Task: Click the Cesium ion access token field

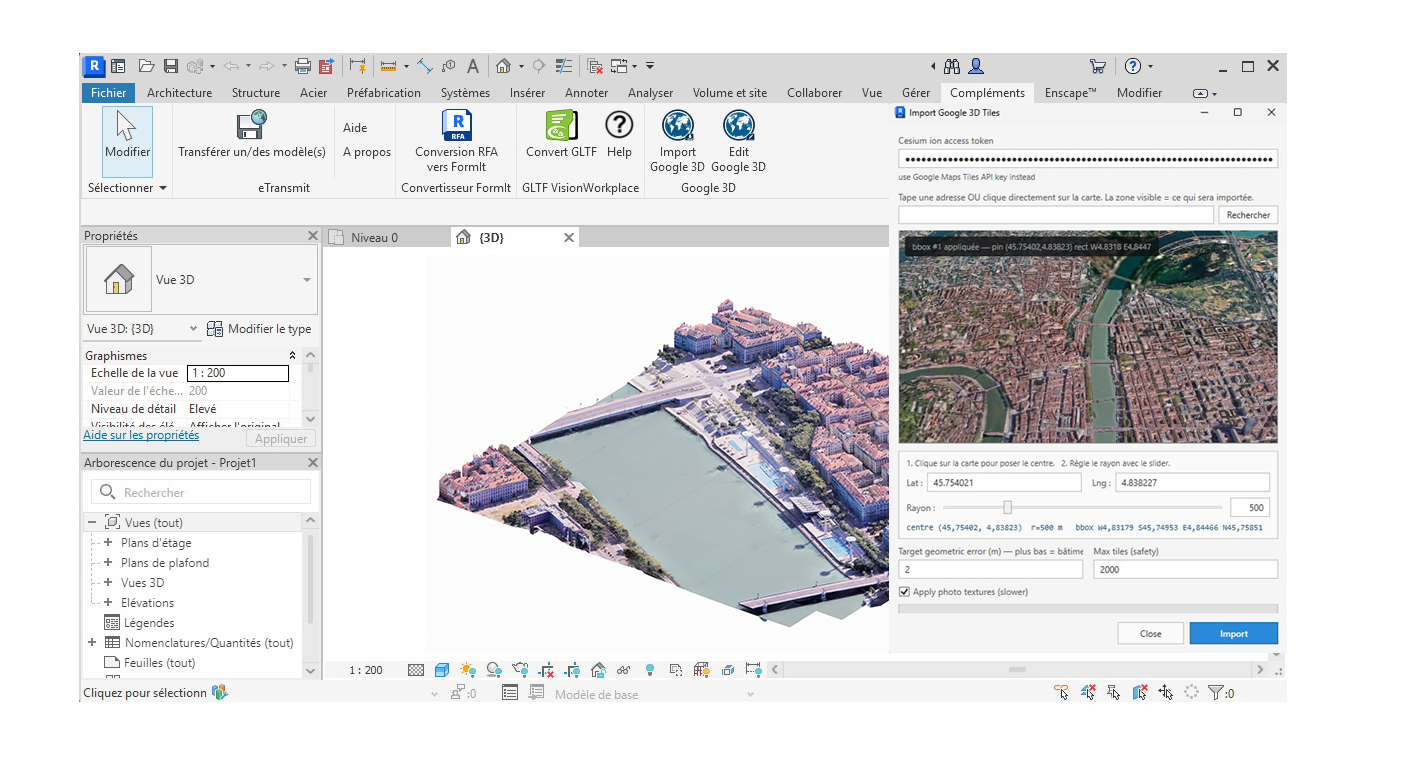Action: pos(1088,159)
